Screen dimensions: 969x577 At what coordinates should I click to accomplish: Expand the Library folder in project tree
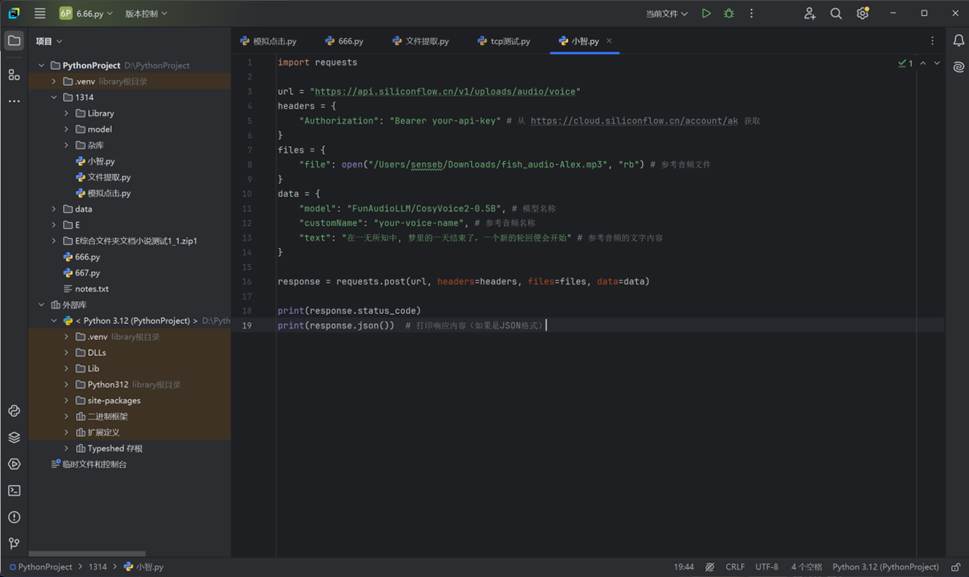(67, 114)
